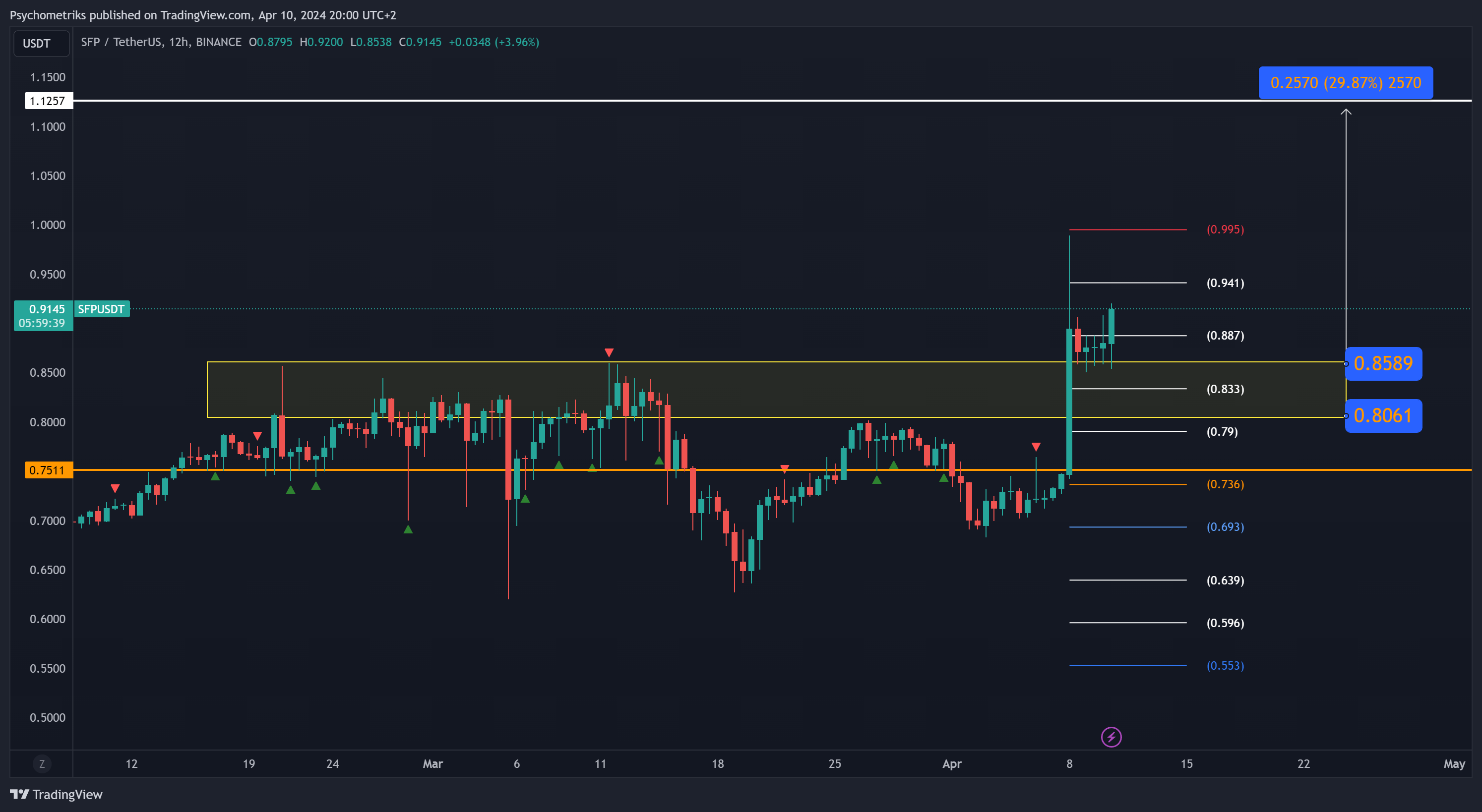The image size is (1482, 812).
Task: Click the (0.596) level label
Action: [x=1225, y=623]
